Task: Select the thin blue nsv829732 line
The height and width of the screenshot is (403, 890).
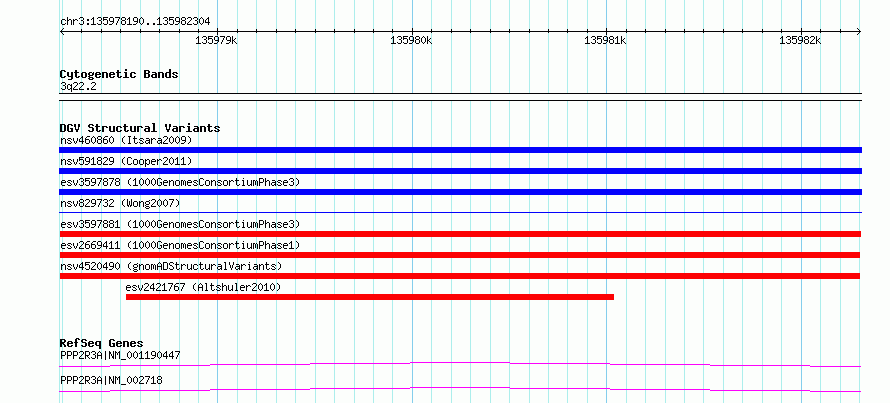Action: 460,212
